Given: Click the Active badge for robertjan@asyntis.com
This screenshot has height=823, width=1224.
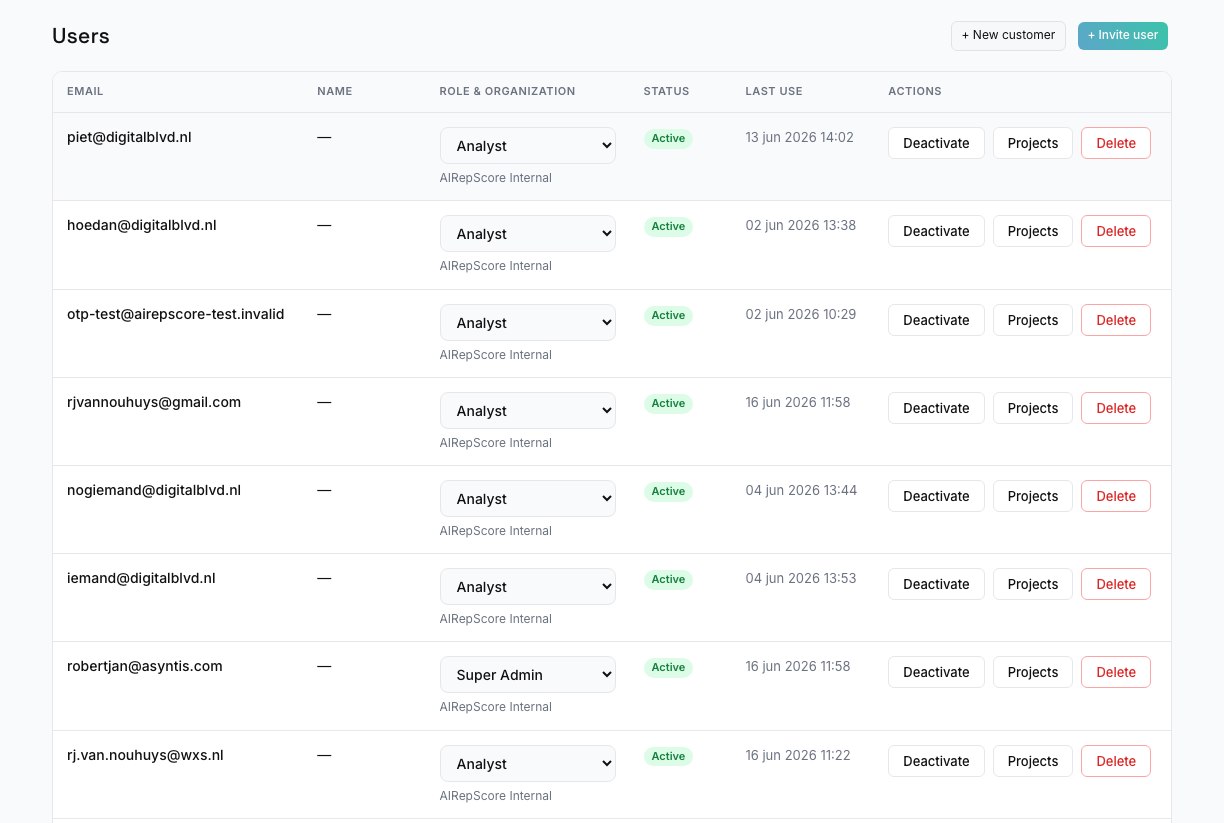Looking at the screenshot, I should click(x=668, y=667).
